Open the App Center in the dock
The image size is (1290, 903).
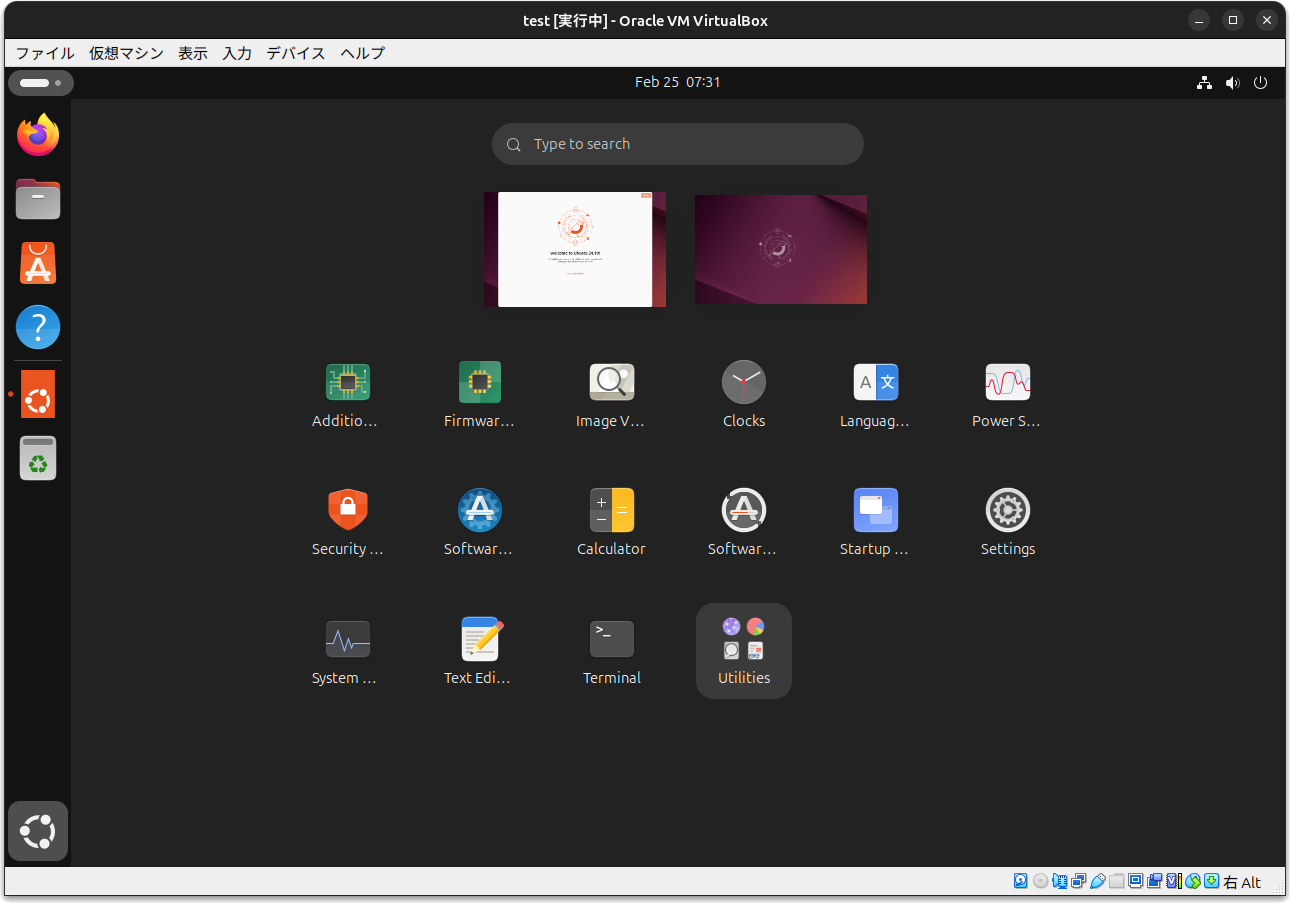tap(38, 263)
